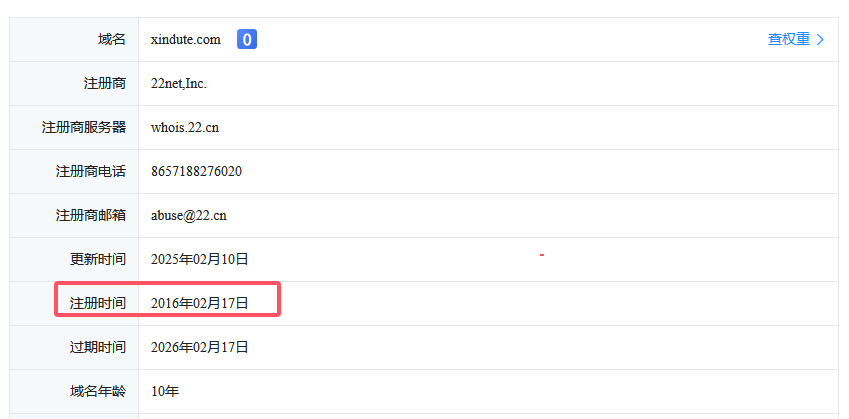Click the blue weight badge showing 0

247,40
